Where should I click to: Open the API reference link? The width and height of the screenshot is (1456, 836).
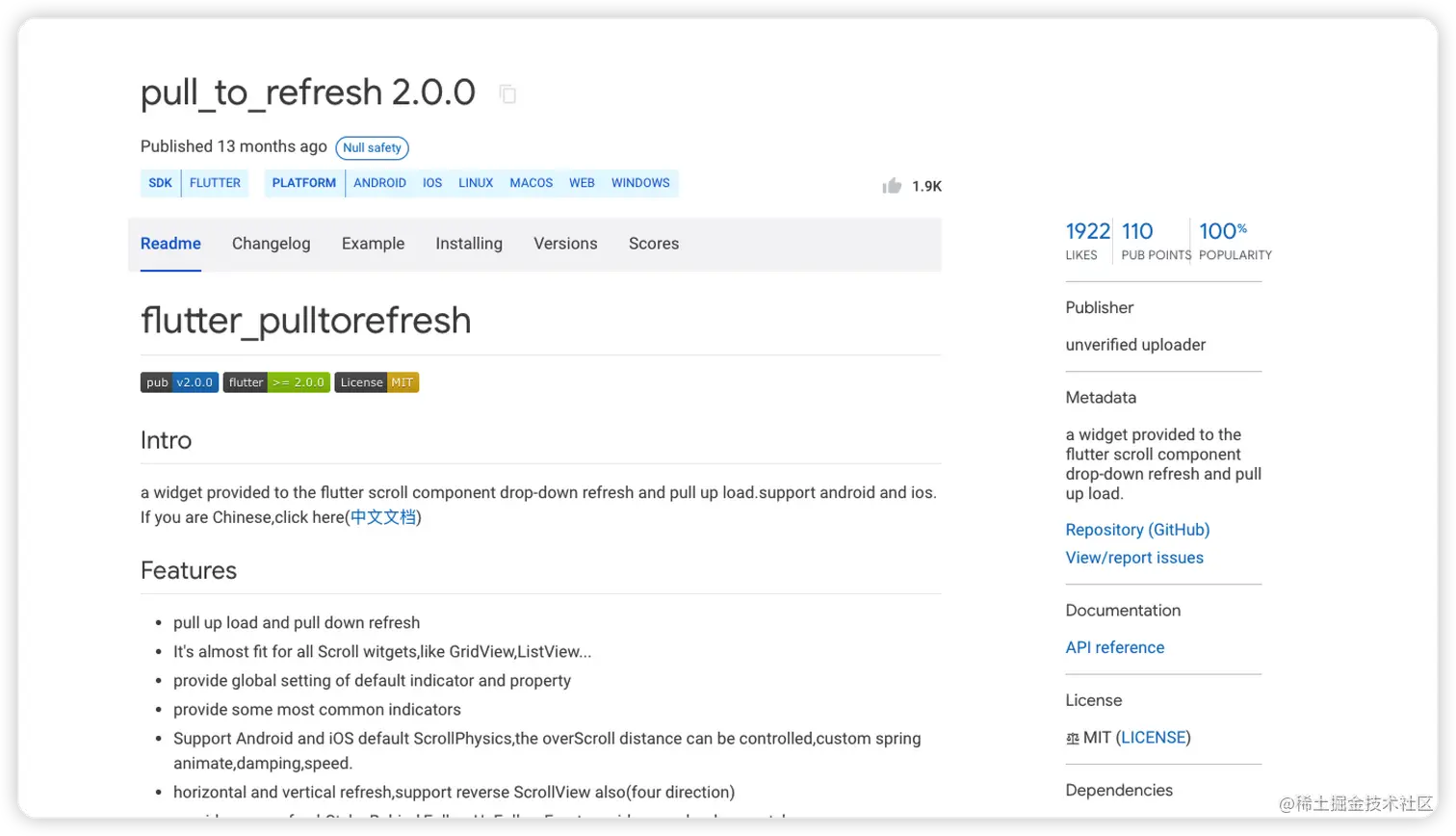point(1114,647)
